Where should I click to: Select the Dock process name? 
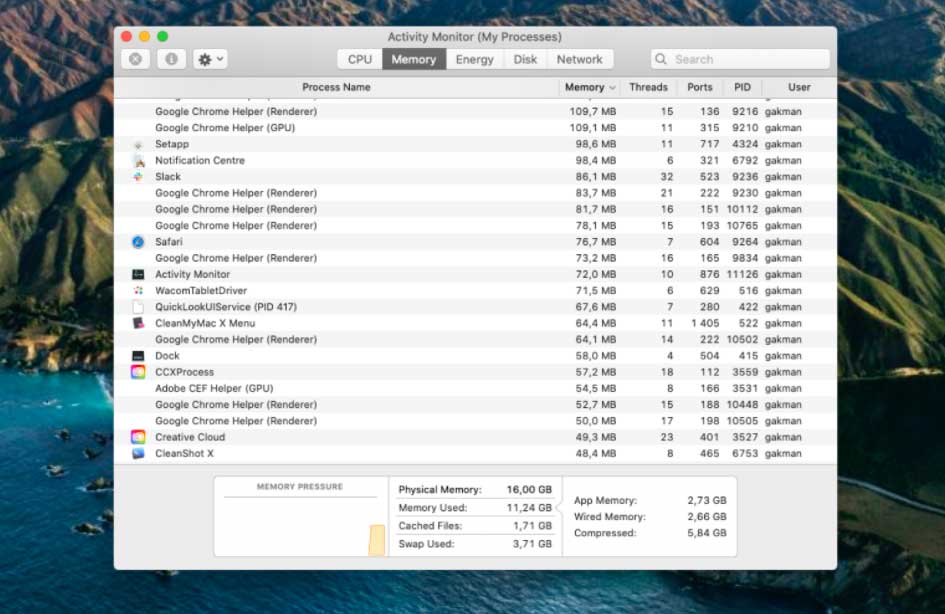point(167,356)
